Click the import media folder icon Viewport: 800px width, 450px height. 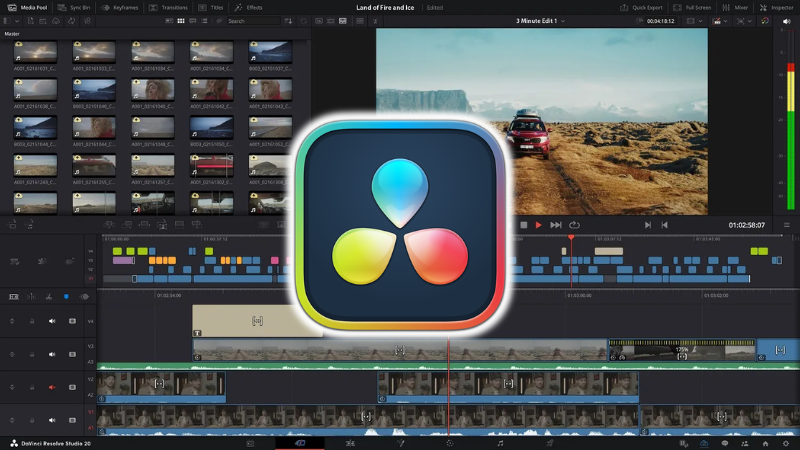point(43,21)
